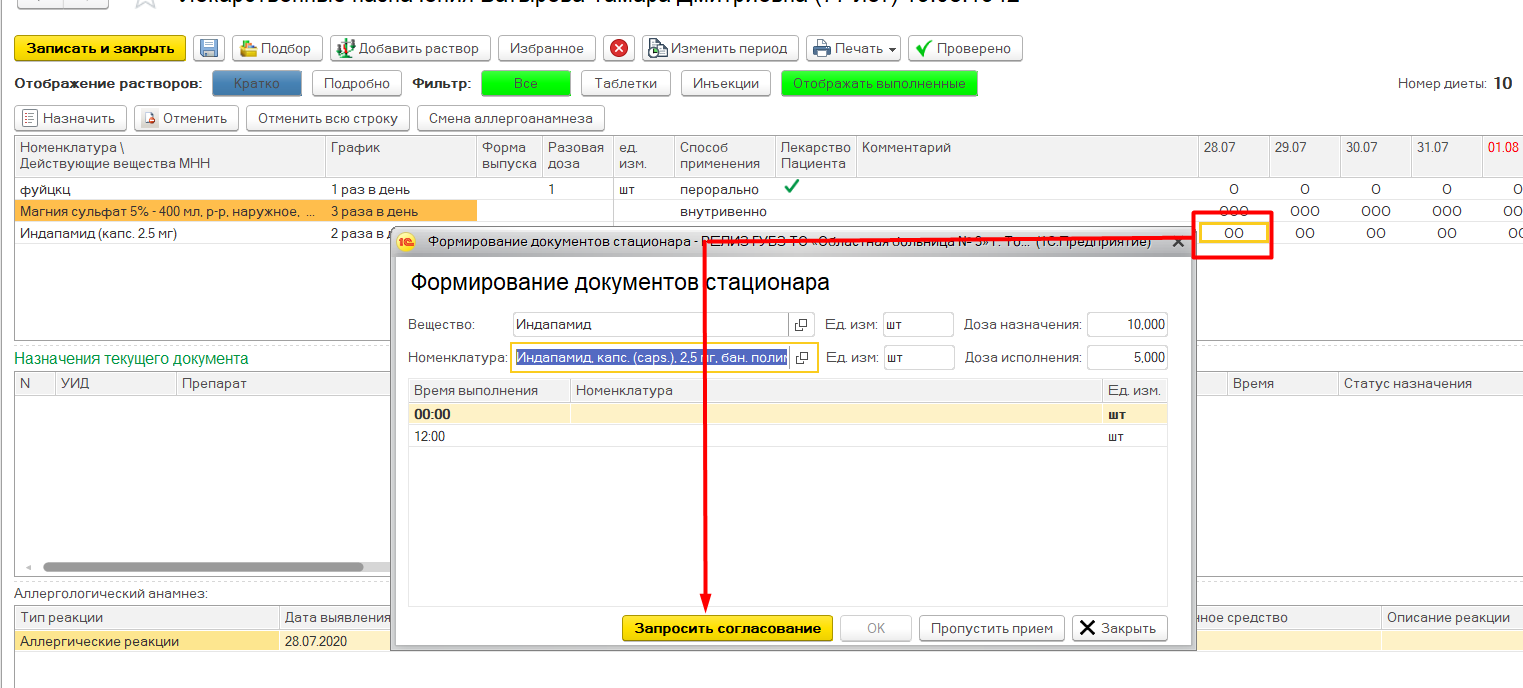Select the Таблетки filter
The width and height of the screenshot is (1523, 688).
625,84
